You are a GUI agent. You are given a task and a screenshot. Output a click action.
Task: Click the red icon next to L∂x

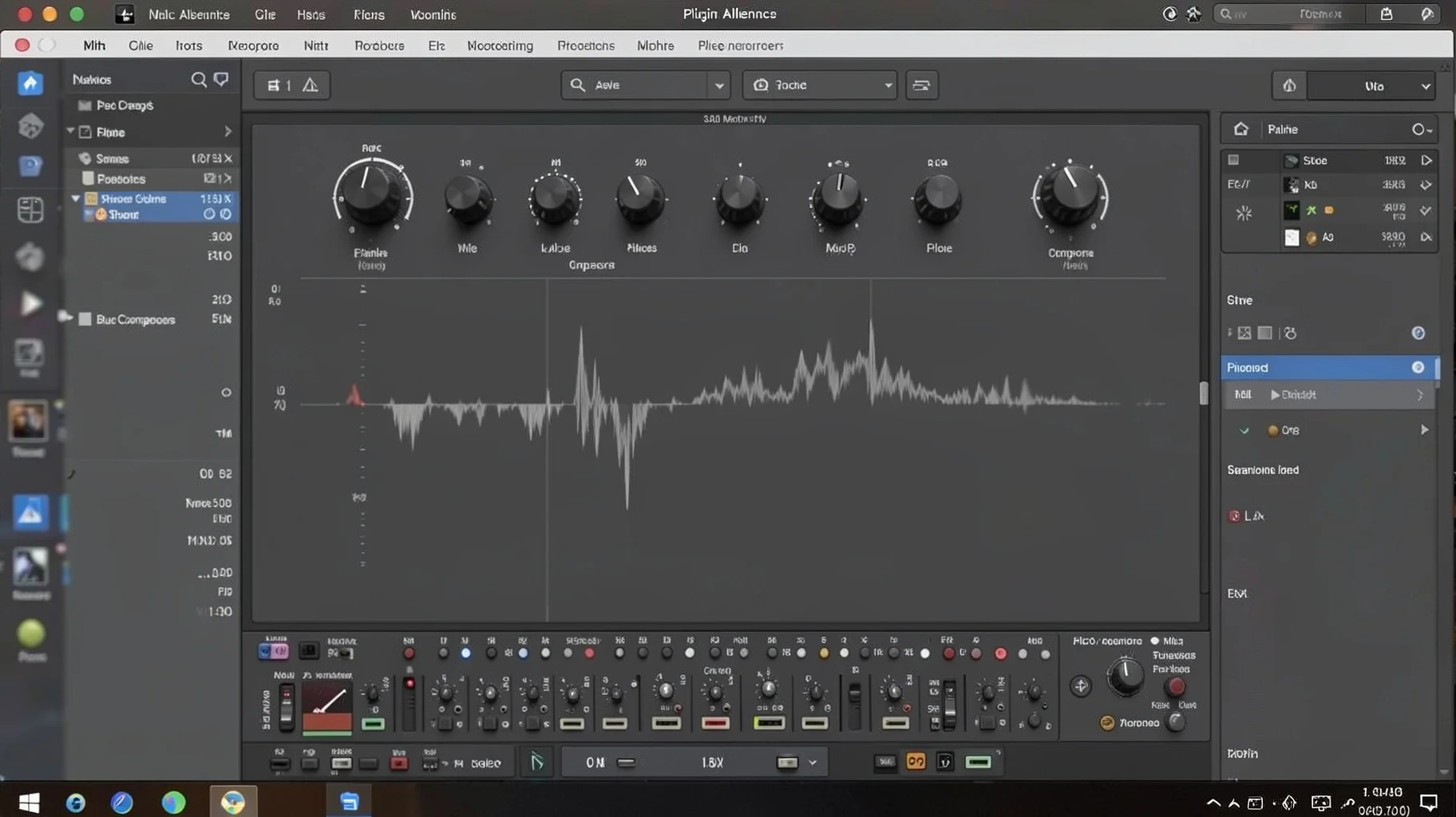click(1234, 516)
